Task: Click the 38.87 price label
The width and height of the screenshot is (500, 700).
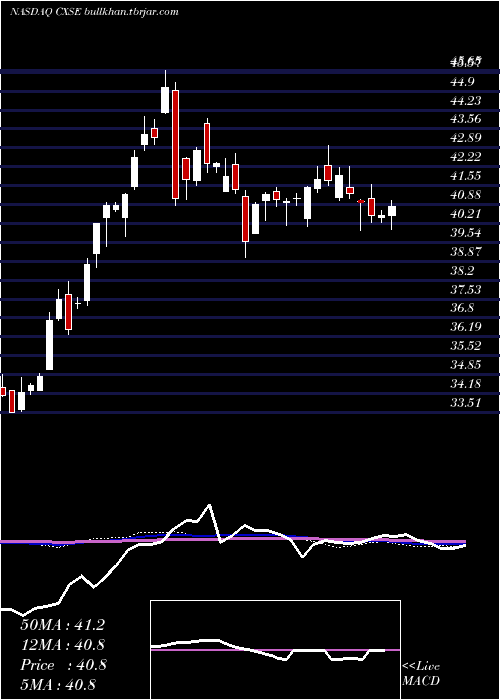Action: (x=466, y=252)
